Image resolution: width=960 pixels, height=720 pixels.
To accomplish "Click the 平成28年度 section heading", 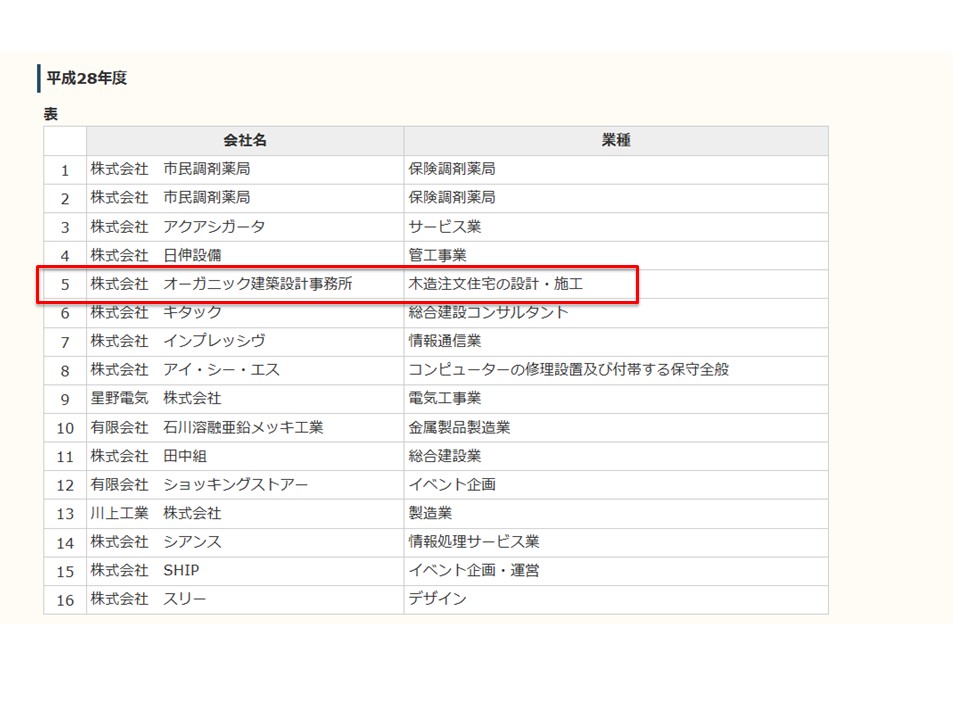I will point(87,78).
